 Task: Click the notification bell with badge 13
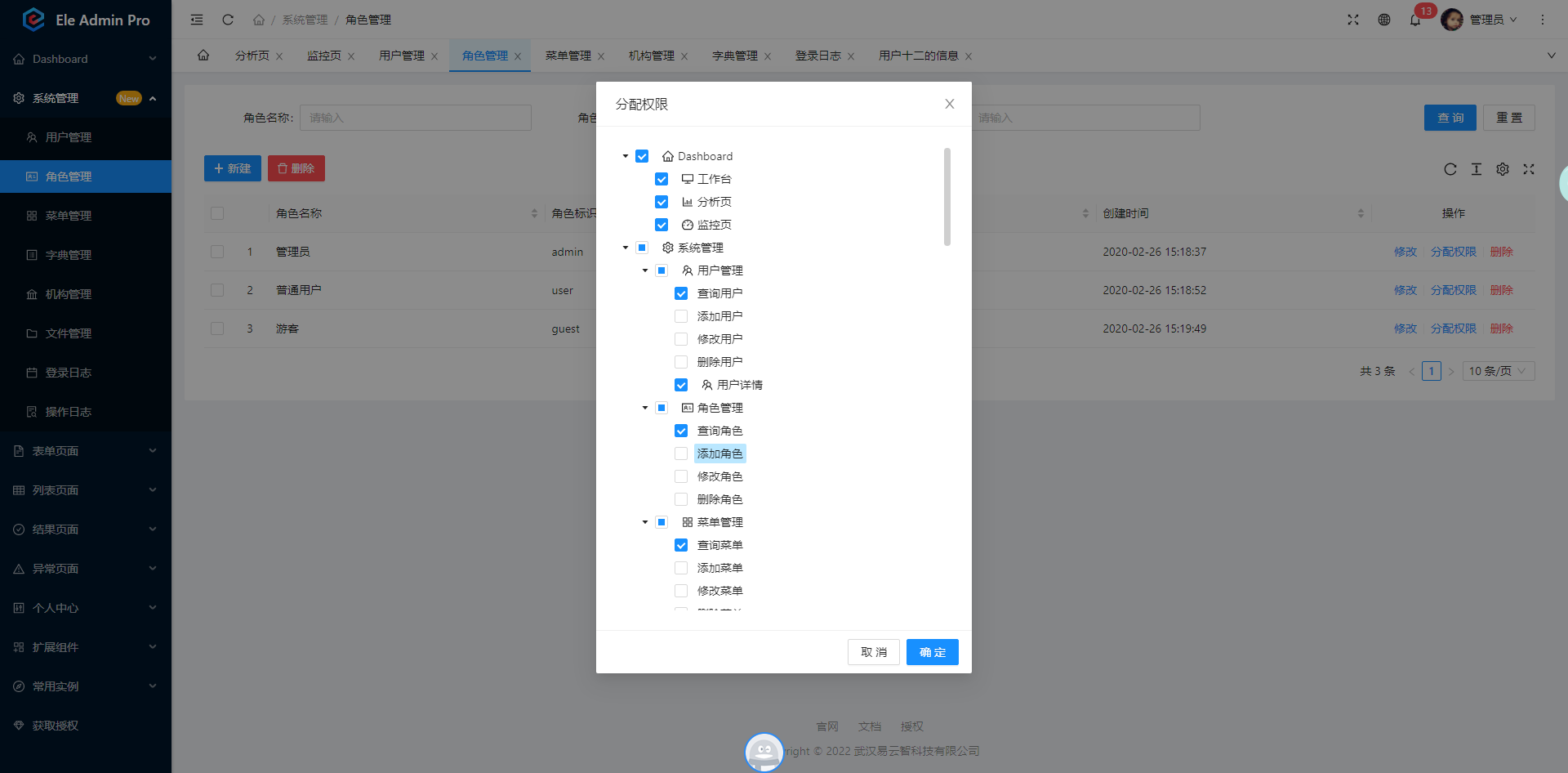pyautogui.click(x=1415, y=20)
